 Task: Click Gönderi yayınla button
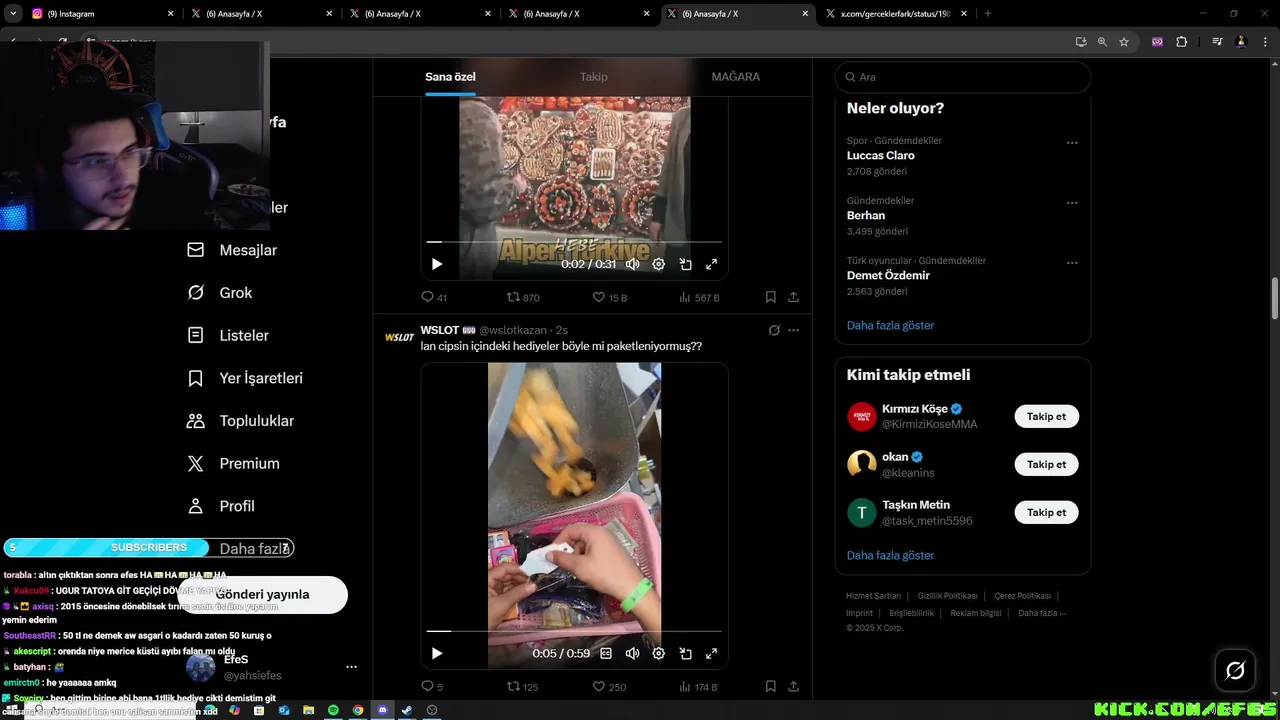coord(263,594)
